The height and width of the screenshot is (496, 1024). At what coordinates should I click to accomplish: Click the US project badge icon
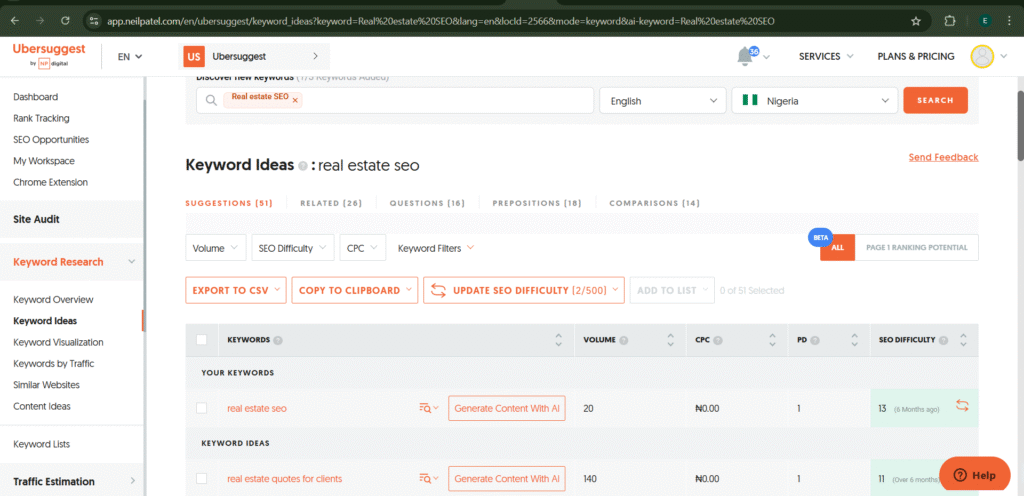point(193,57)
